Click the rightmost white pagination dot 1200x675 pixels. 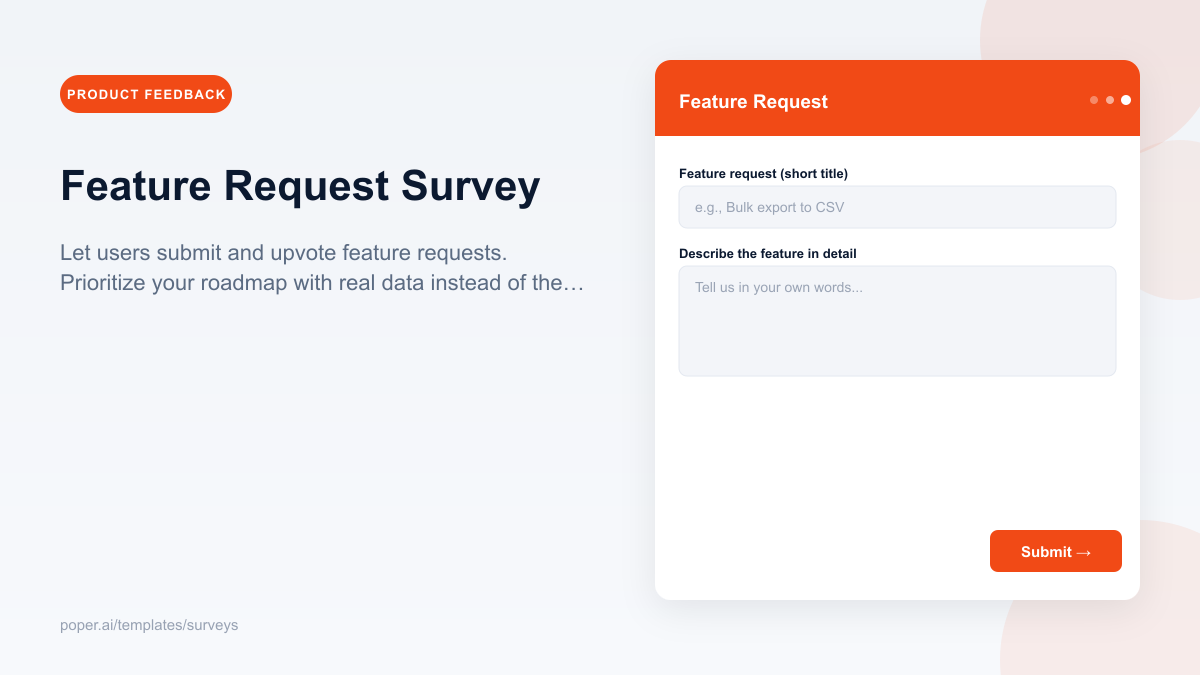click(1125, 99)
